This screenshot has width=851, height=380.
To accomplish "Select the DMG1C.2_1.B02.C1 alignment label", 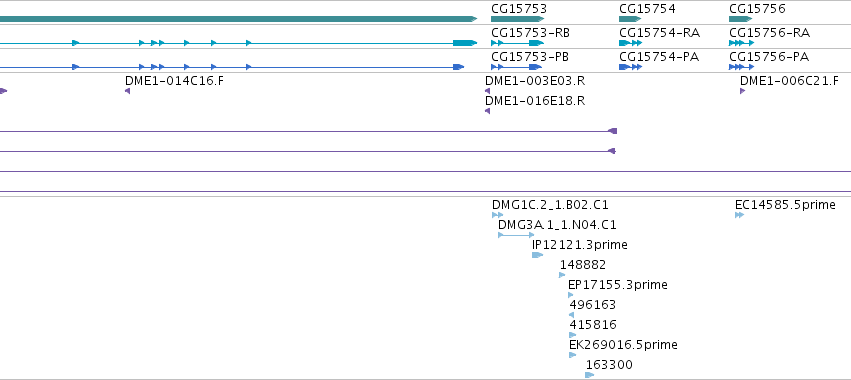I will click(550, 205).
